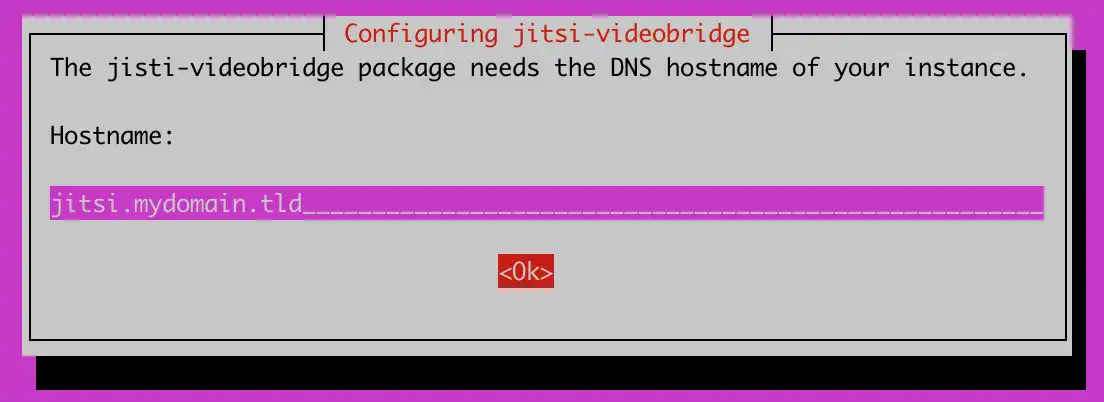Place the cursor after tld in the hostname field
1104x402 pixels.
point(303,204)
